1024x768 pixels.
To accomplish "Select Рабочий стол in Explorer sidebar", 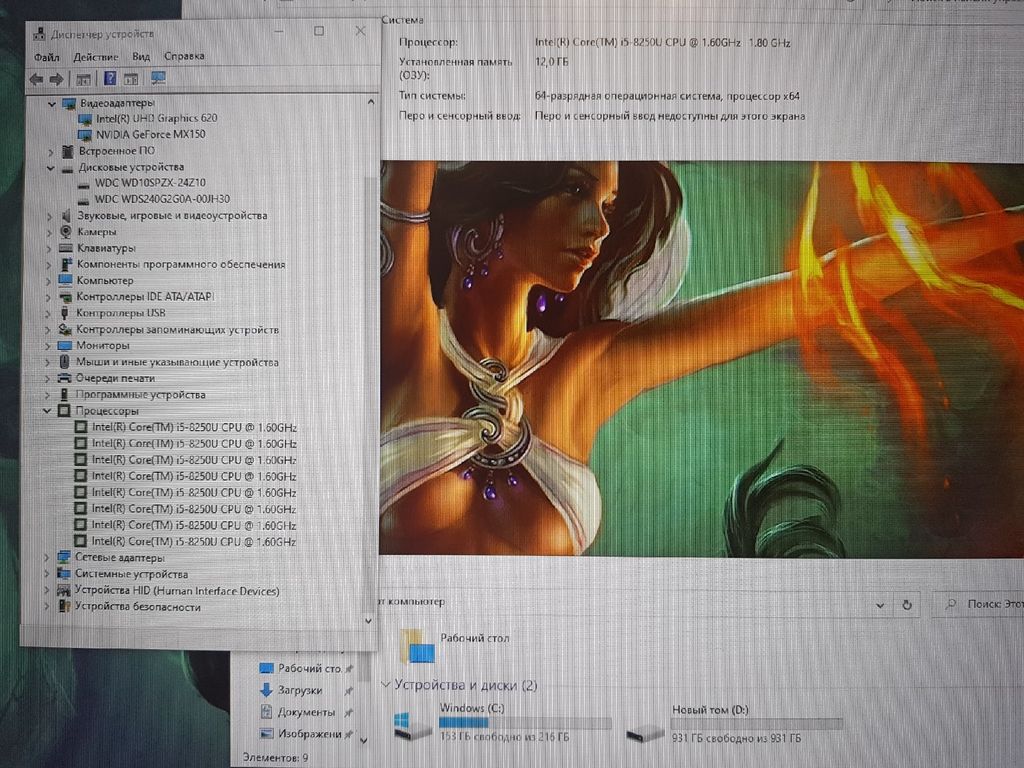I will click(x=301, y=669).
